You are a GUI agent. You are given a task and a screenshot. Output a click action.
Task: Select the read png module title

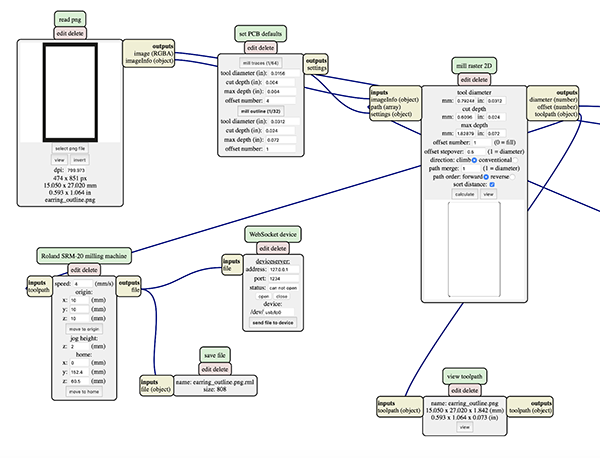[70, 19]
